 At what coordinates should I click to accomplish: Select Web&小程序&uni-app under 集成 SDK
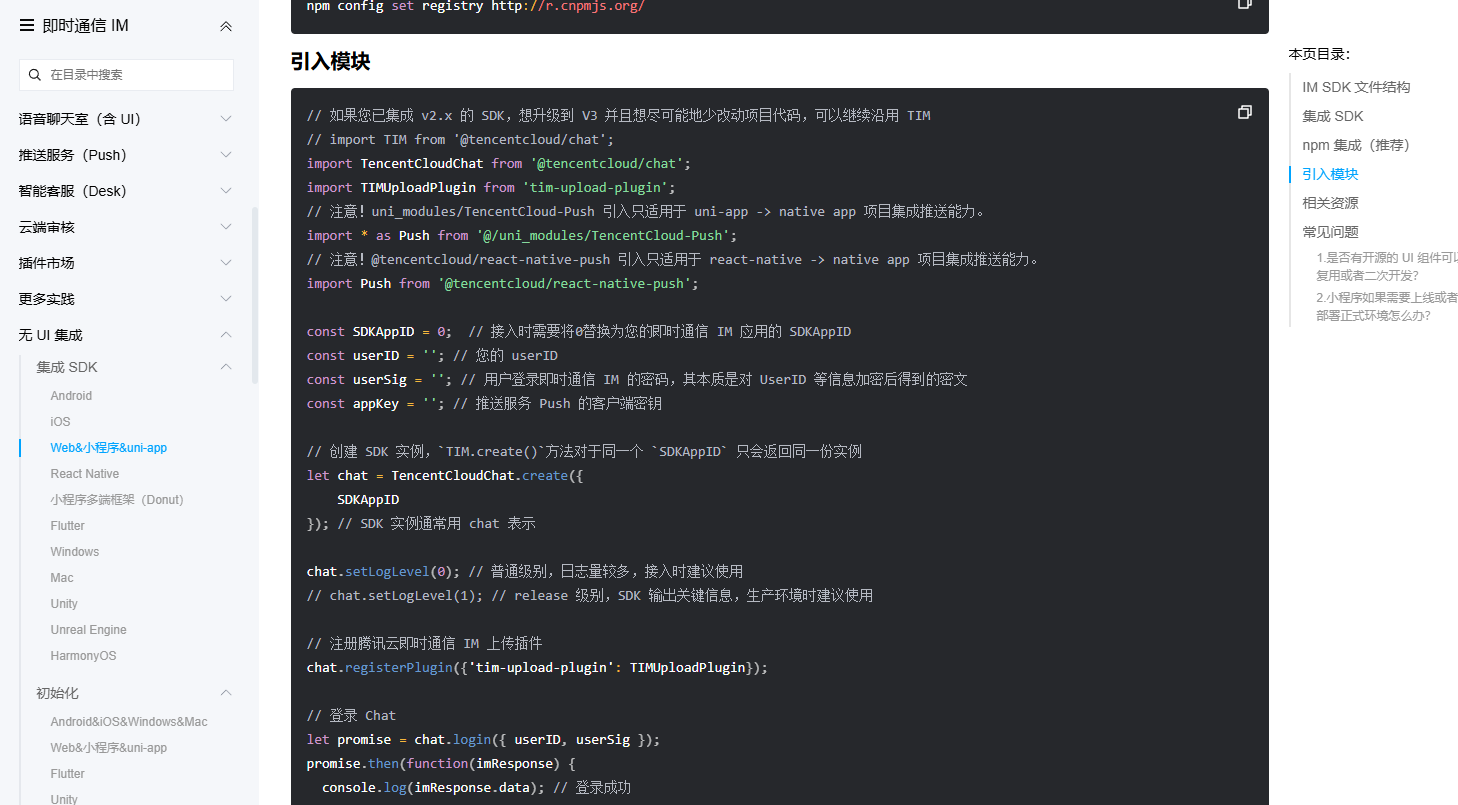109,448
